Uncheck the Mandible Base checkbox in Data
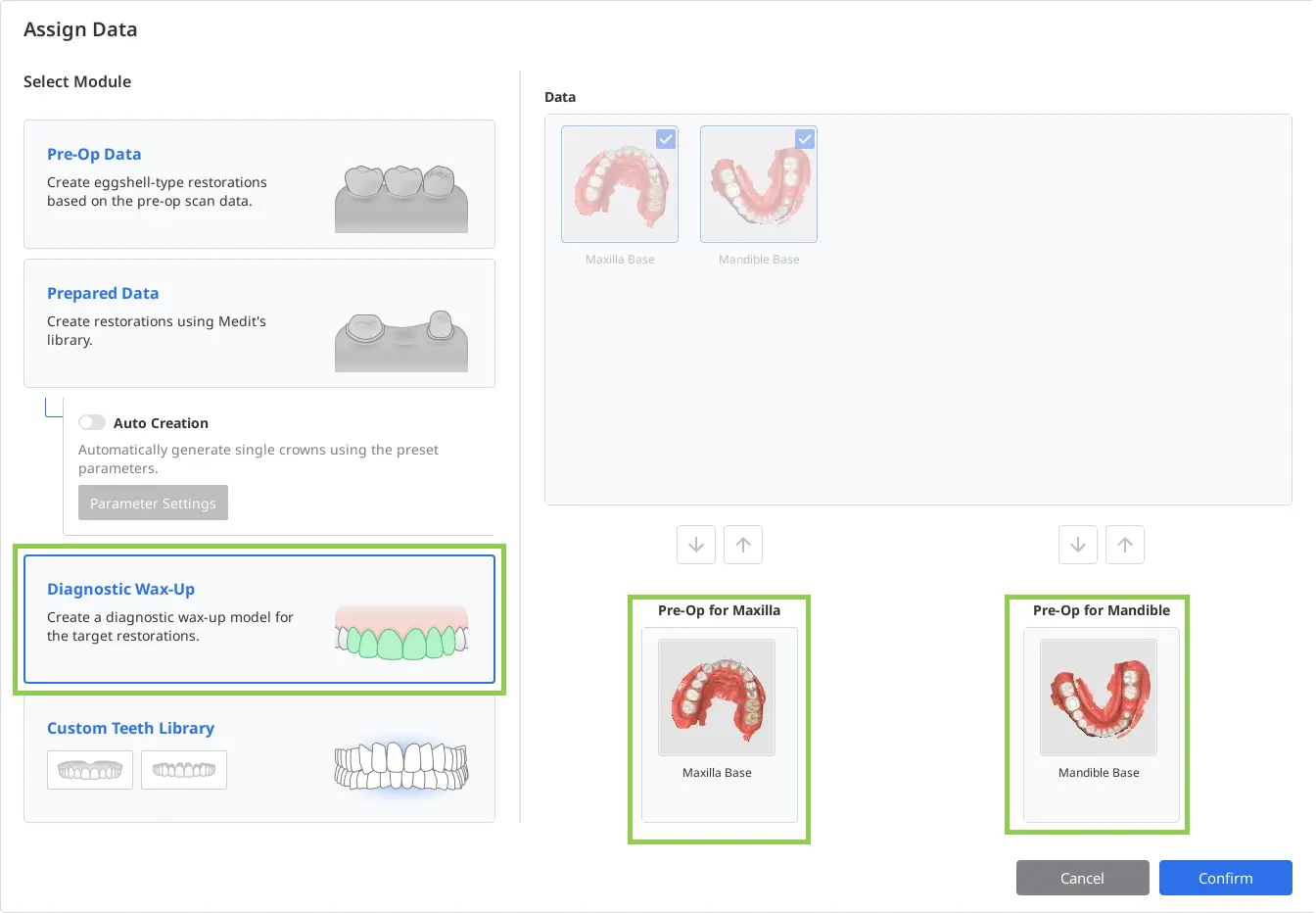 [x=805, y=139]
